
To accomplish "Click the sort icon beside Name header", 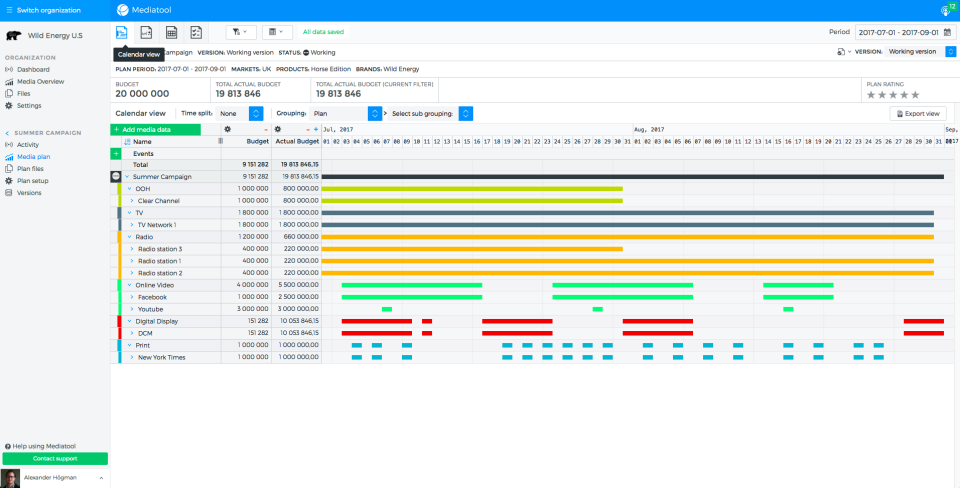I will pos(126,142).
